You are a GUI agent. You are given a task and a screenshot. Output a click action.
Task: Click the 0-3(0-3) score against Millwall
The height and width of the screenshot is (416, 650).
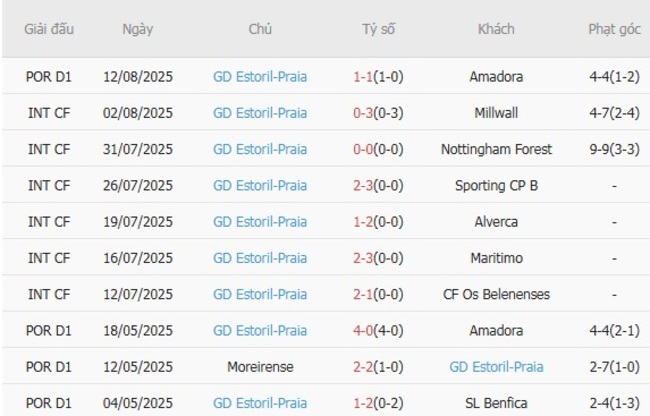coord(378,112)
